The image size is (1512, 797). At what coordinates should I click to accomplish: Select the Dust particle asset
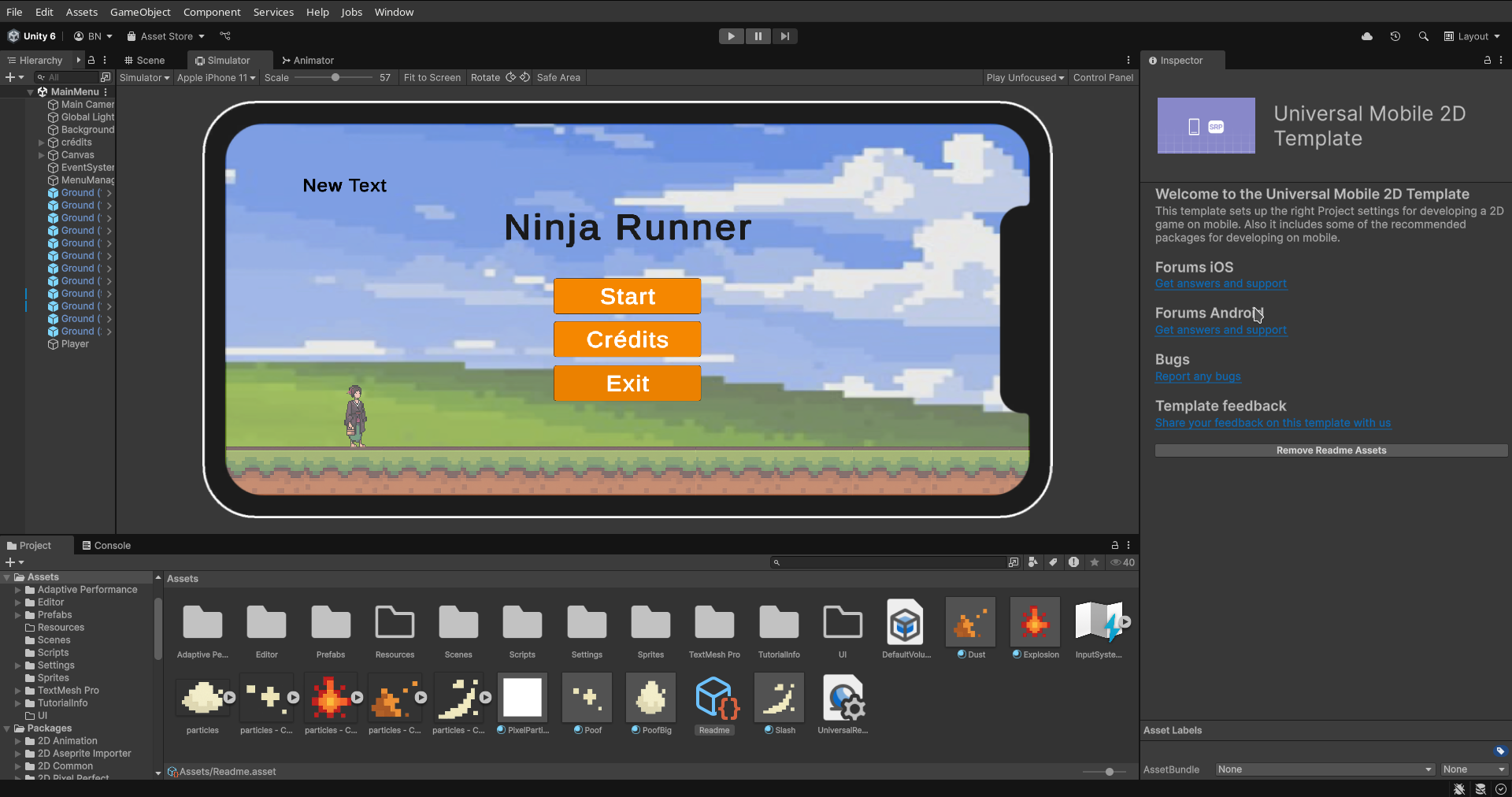click(969, 624)
